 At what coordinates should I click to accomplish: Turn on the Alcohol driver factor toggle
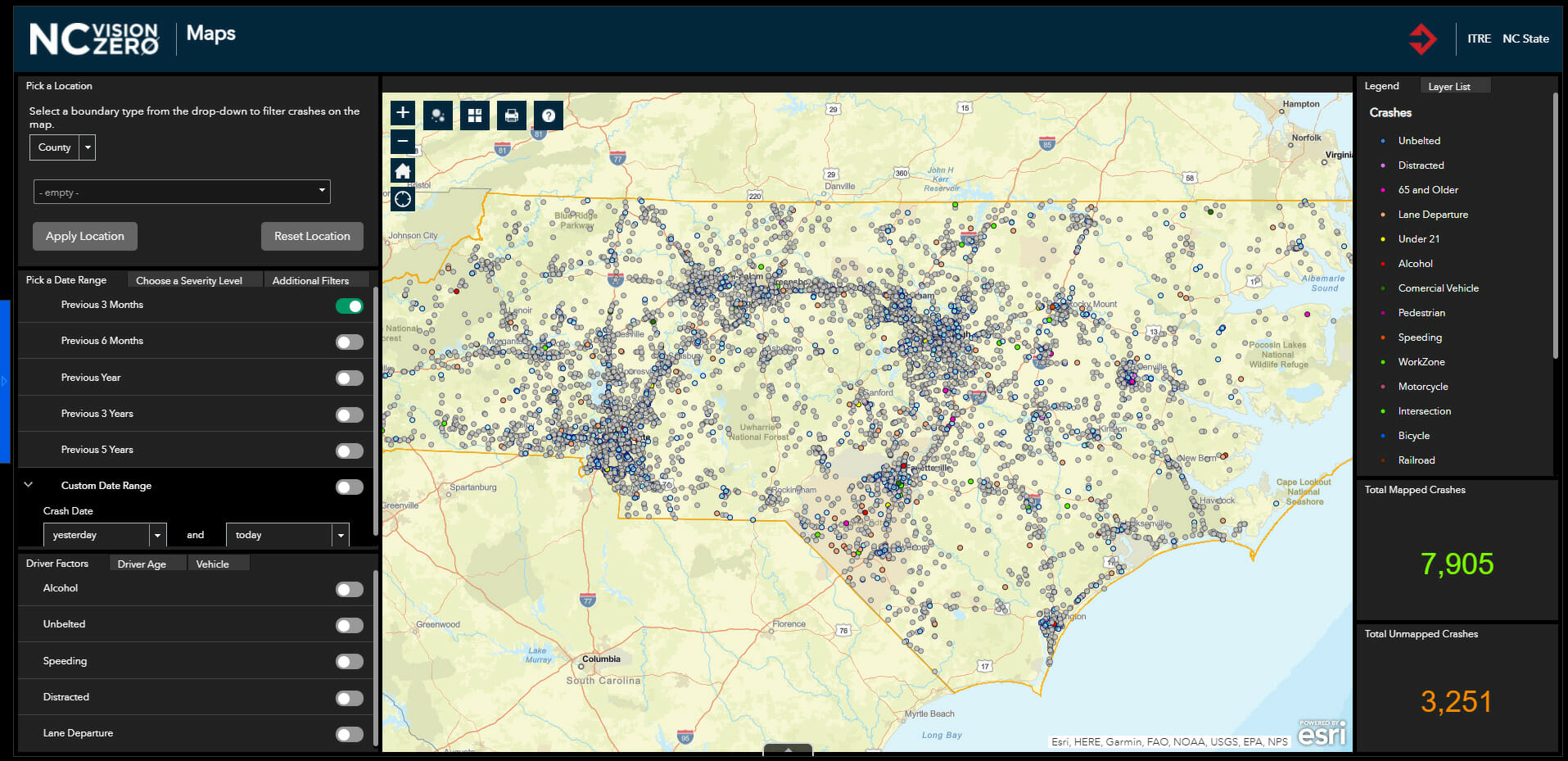pyautogui.click(x=350, y=590)
